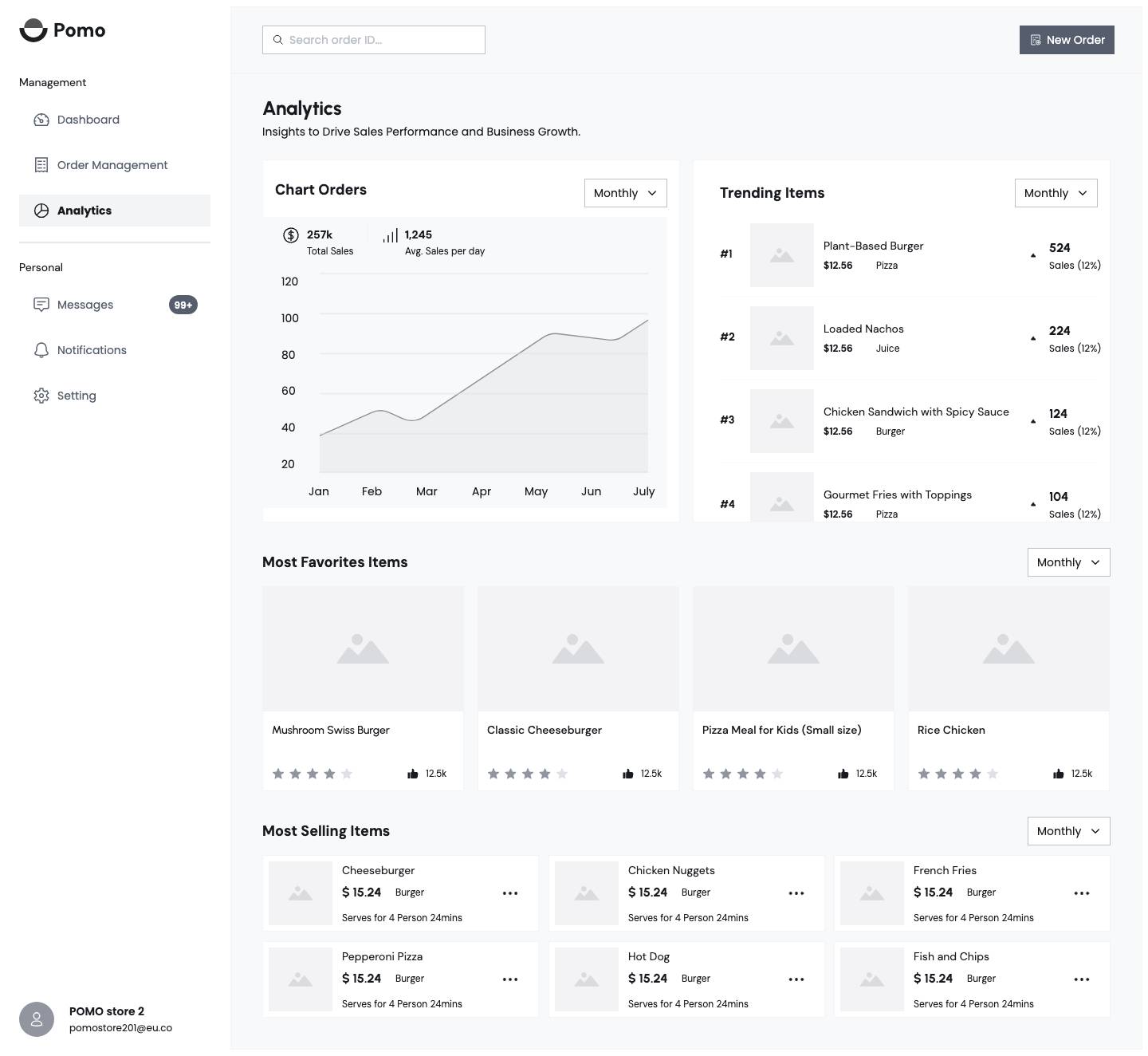Open the Most Favorites Items Monthly dropdown
1148x1056 pixels.
coord(1069,562)
